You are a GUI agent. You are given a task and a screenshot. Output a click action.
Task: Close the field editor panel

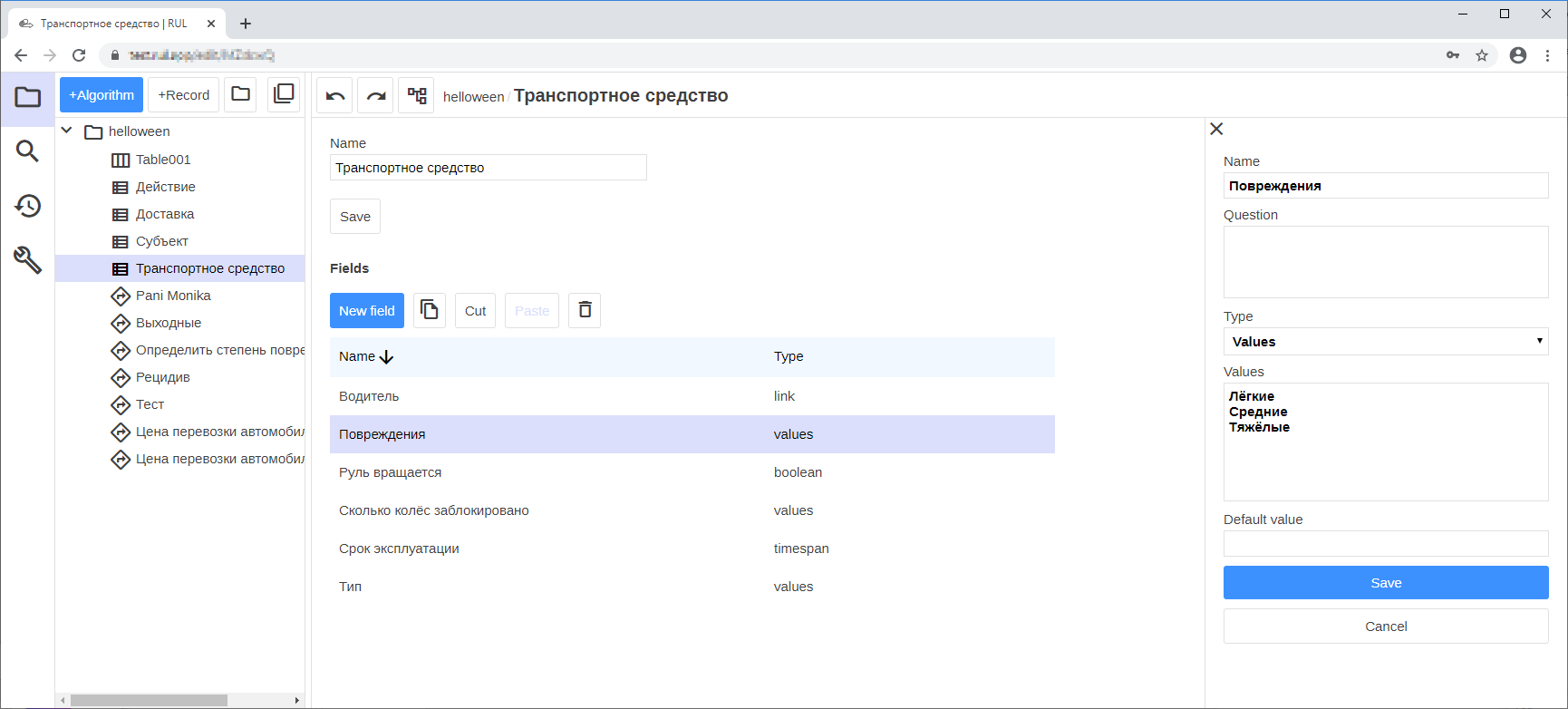point(1216,129)
